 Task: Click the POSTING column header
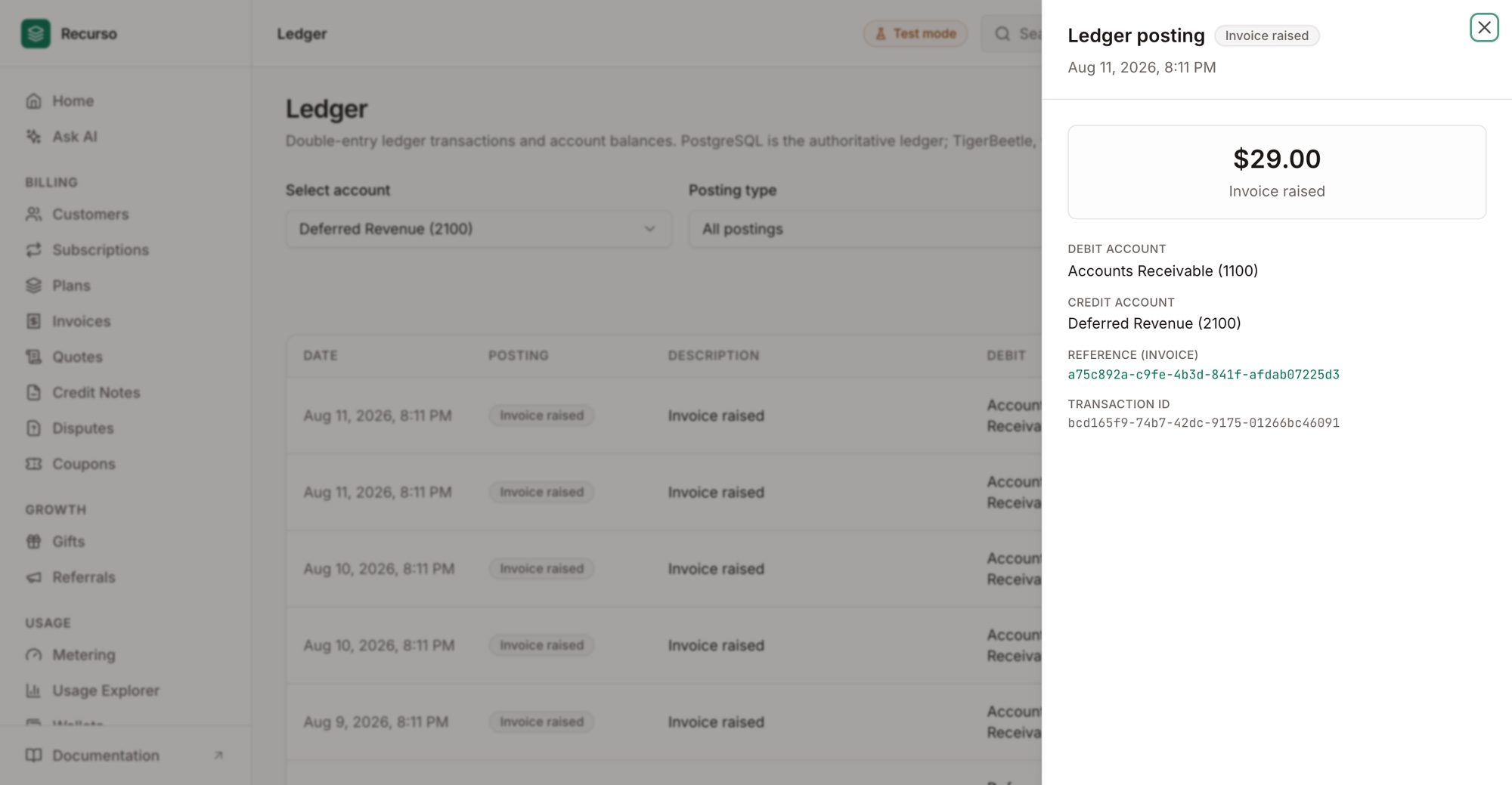coord(519,356)
